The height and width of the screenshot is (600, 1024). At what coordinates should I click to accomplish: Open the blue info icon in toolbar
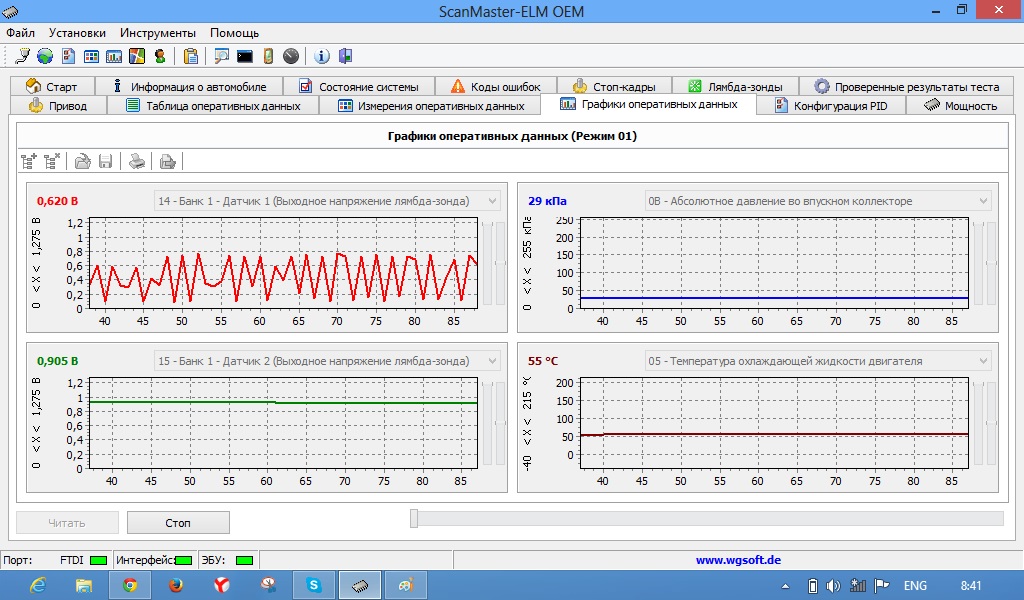pos(322,56)
